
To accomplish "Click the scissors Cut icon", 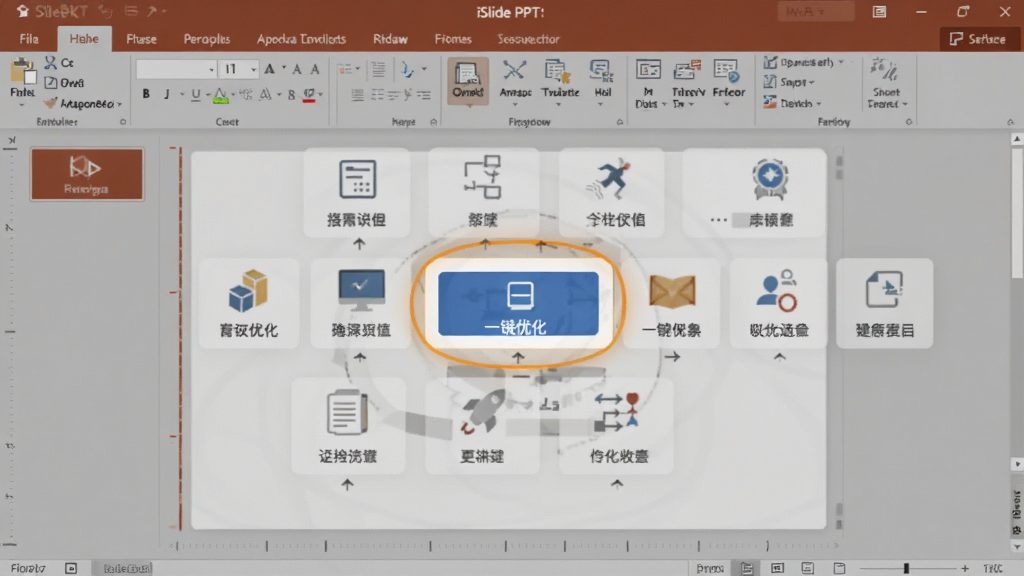I will (51, 63).
